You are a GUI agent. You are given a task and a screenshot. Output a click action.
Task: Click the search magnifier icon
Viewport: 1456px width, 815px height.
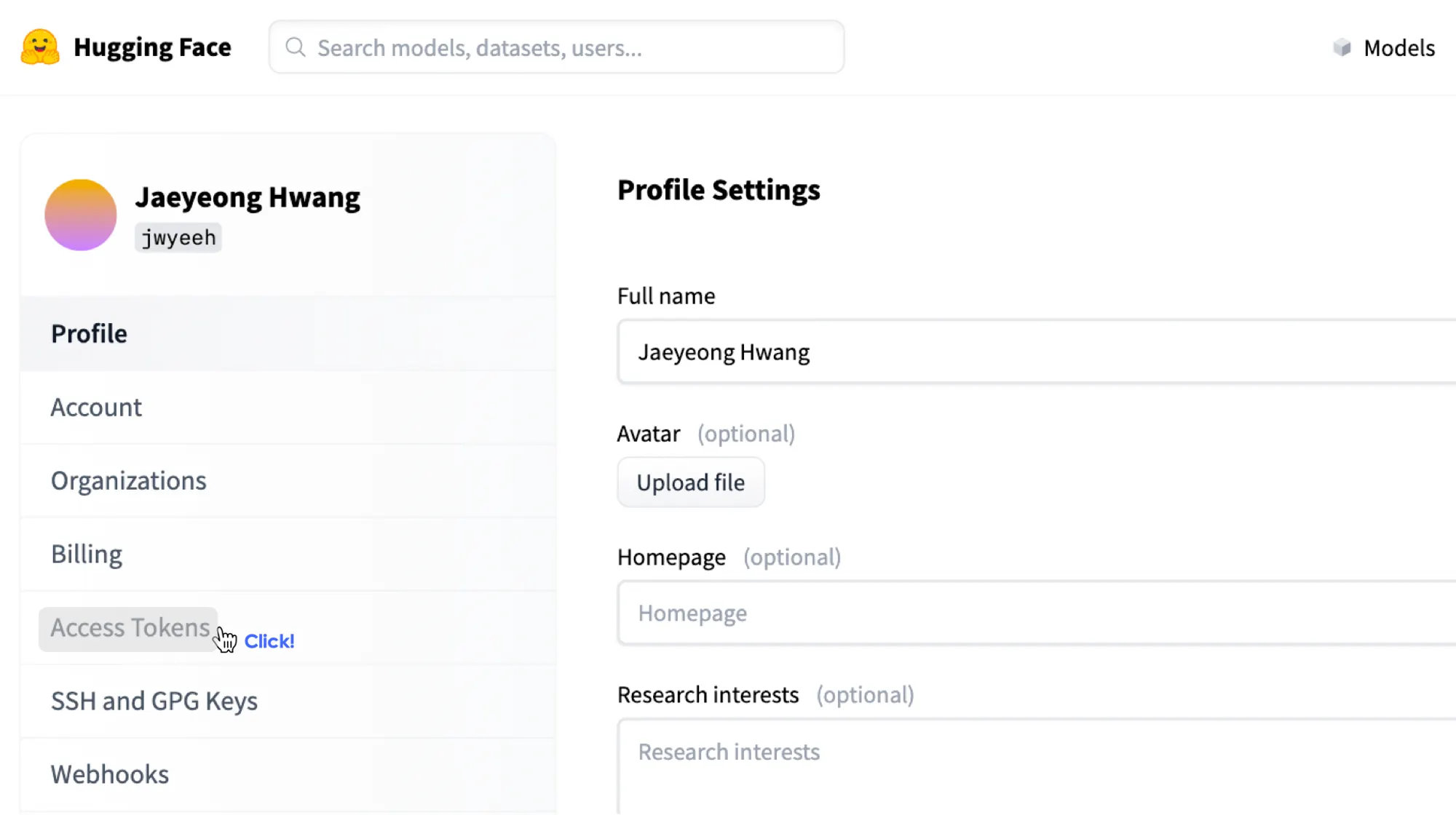tap(295, 47)
